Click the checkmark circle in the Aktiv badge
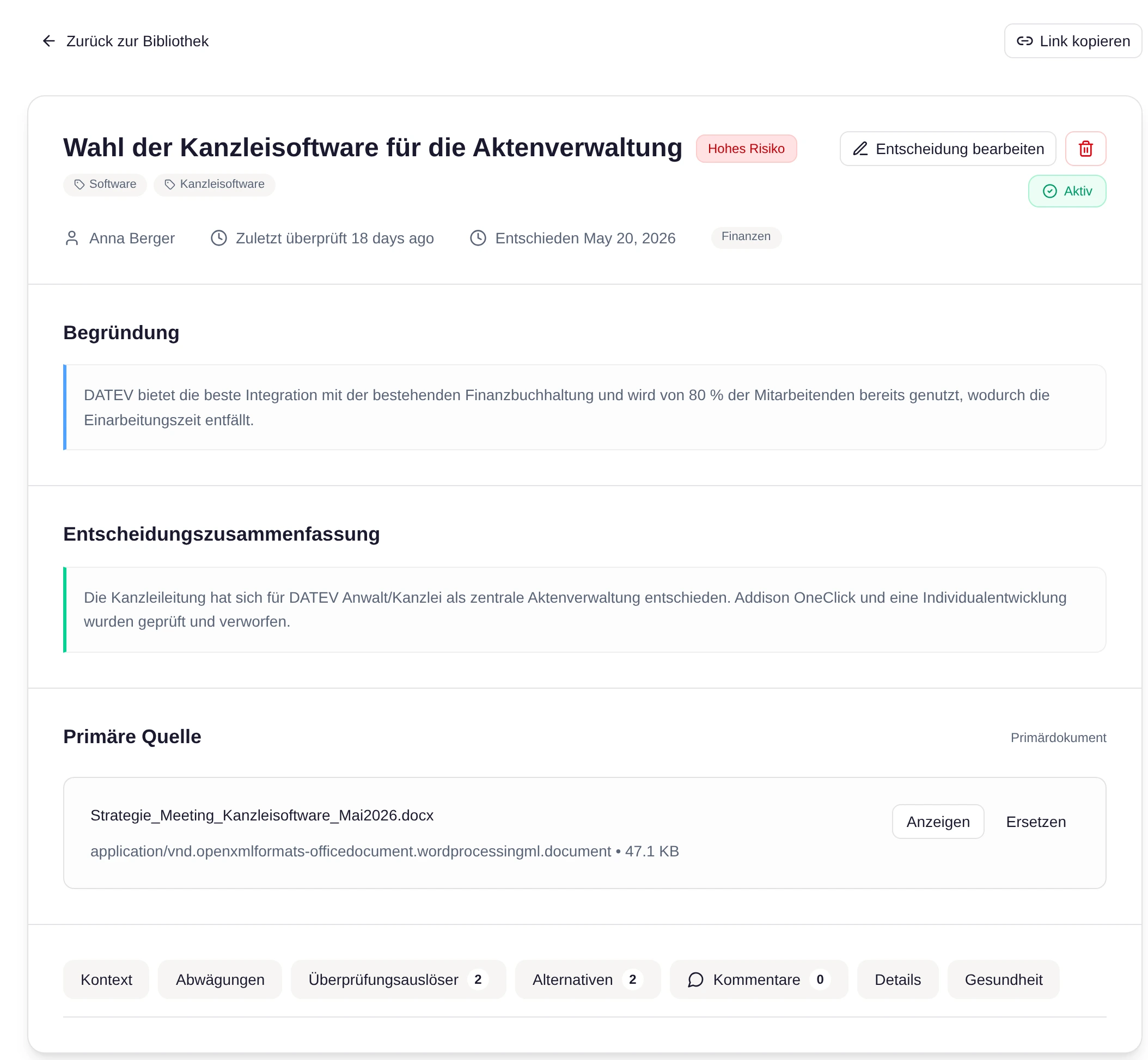The width and height of the screenshot is (1148, 1060). 1049,191
